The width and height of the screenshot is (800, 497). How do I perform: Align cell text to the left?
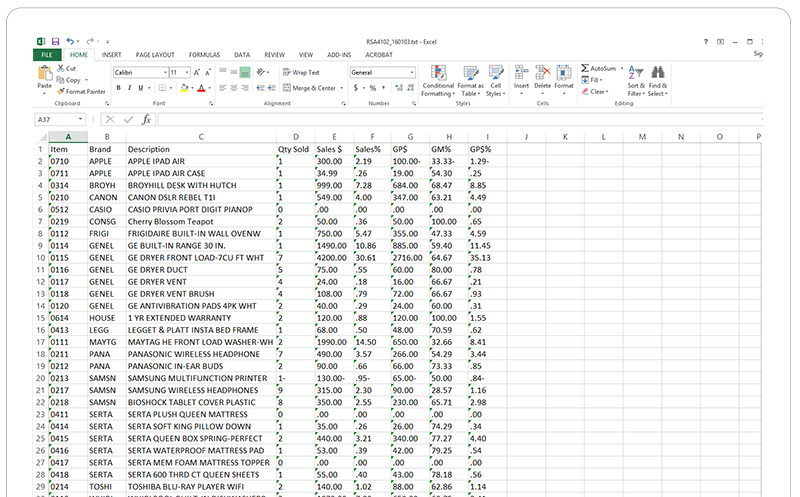222,88
